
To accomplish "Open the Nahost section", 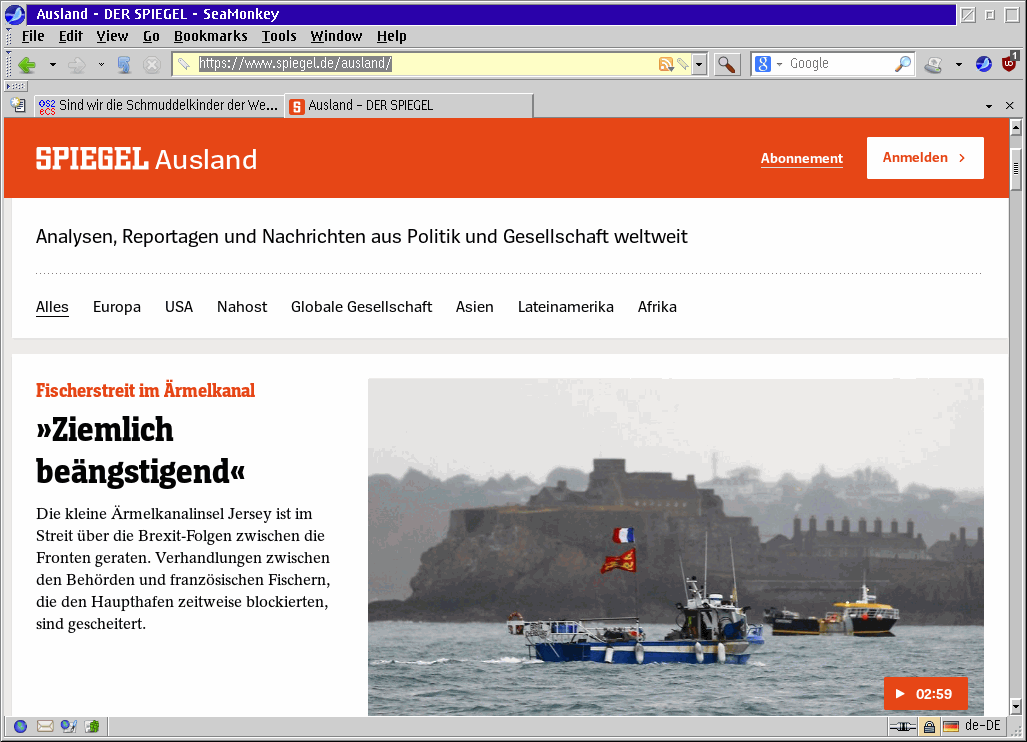I will [242, 307].
